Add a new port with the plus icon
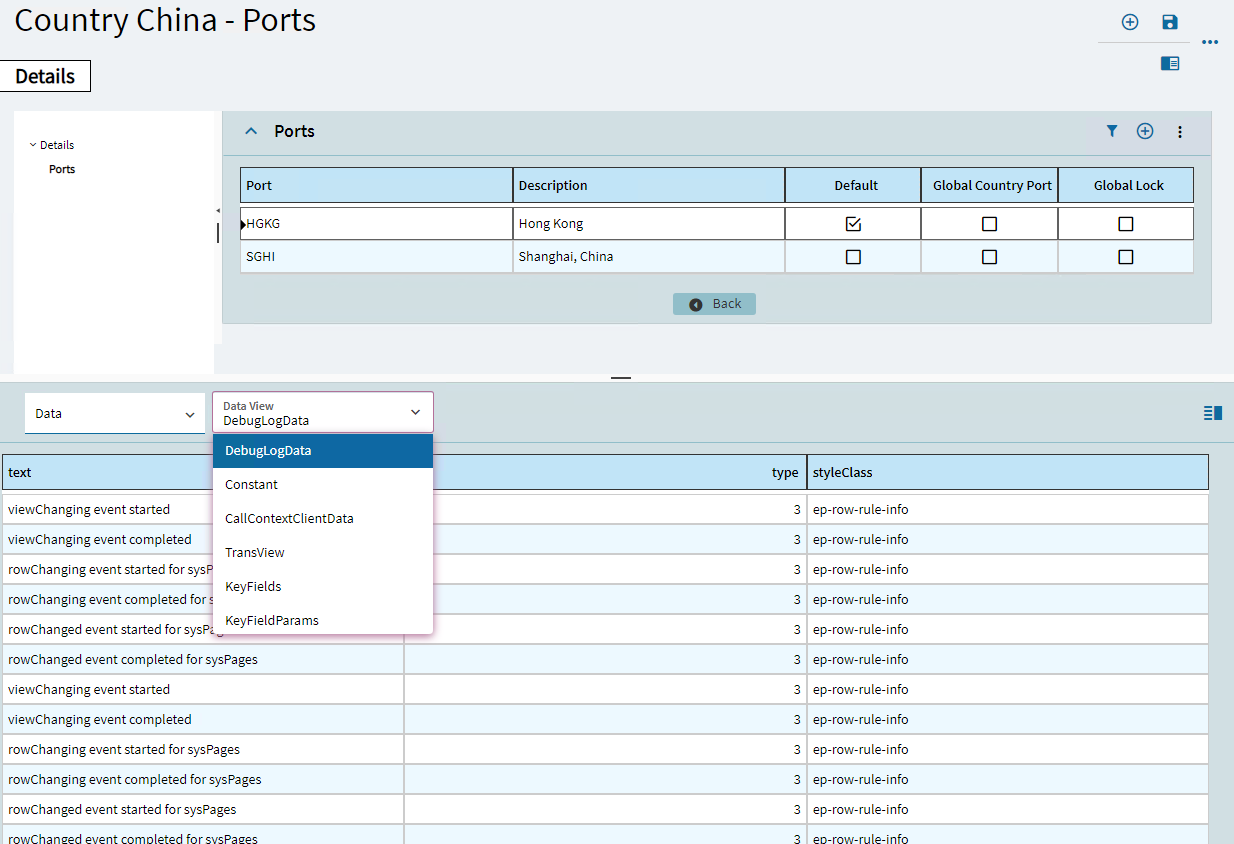Viewport: 1234px width, 844px height. tap(1145, 131)
